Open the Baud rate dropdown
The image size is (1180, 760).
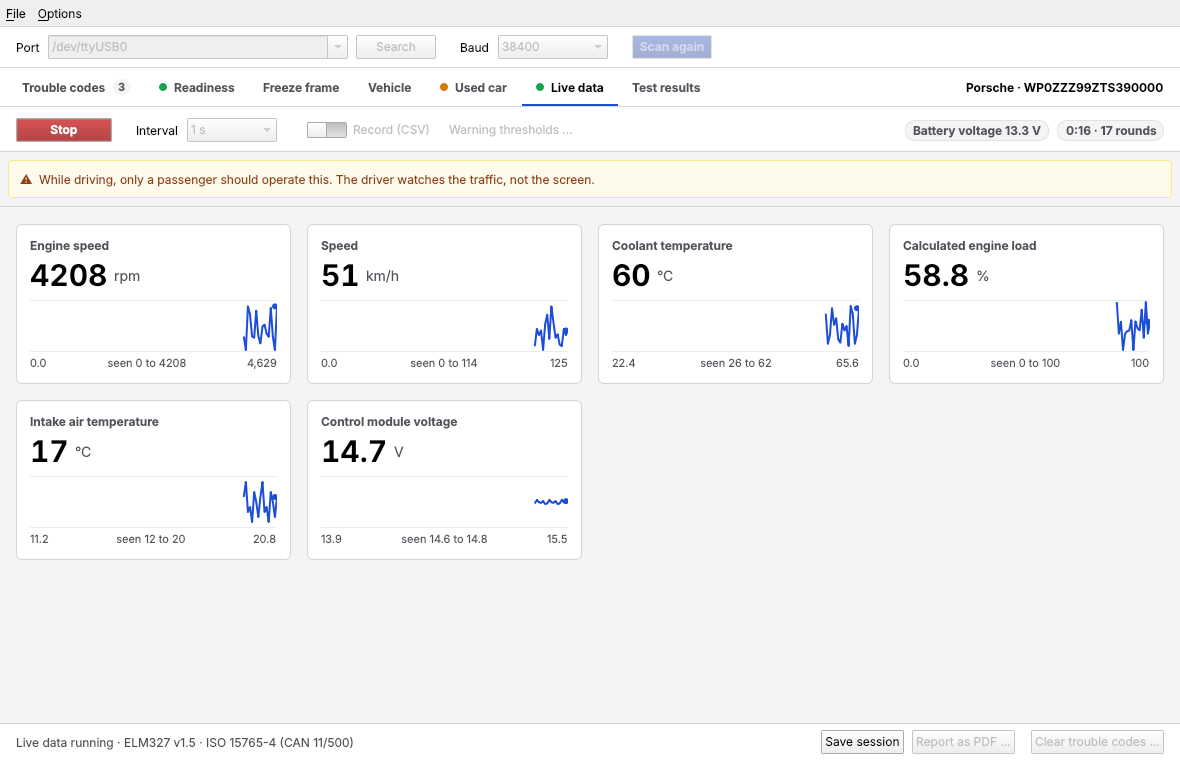[x=552, y=47]
